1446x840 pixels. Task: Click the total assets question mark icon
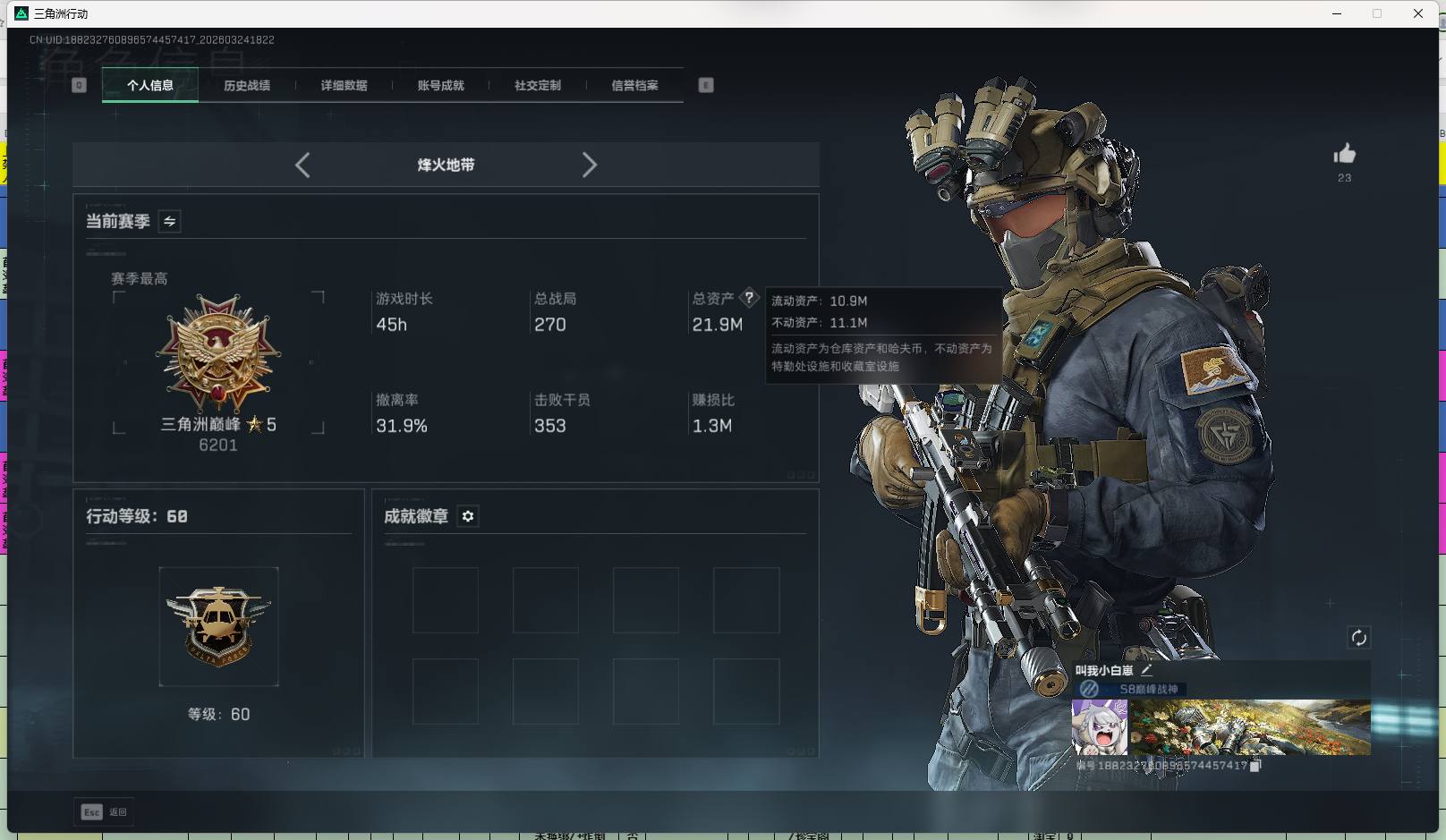coord(749,298)
